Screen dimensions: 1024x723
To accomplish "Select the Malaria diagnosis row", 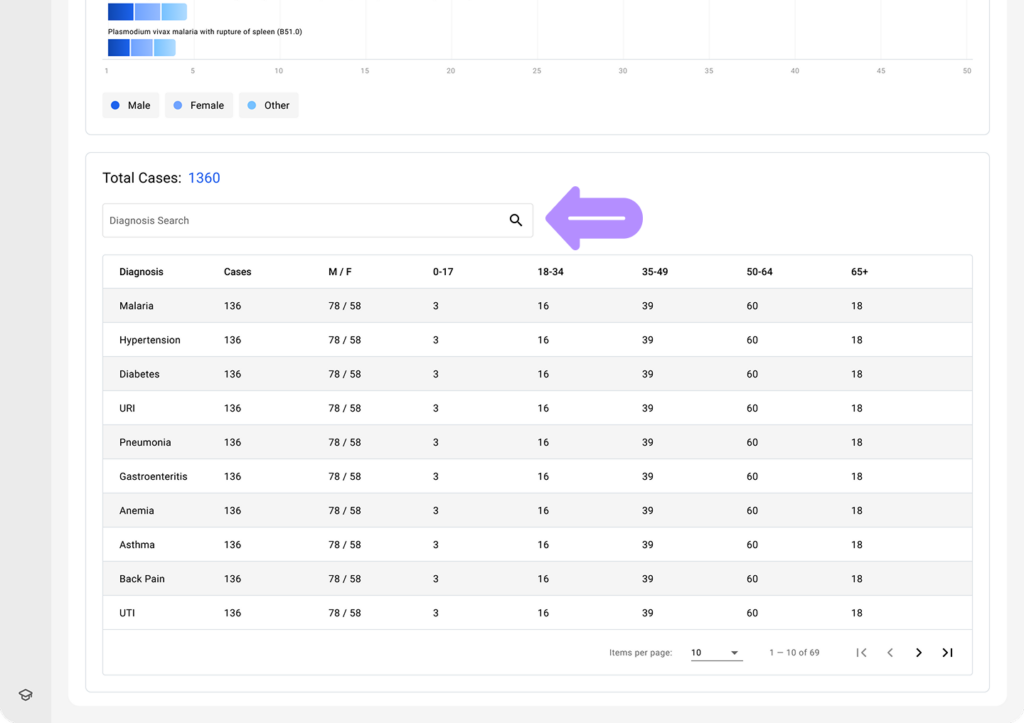I will click(136, 306).
